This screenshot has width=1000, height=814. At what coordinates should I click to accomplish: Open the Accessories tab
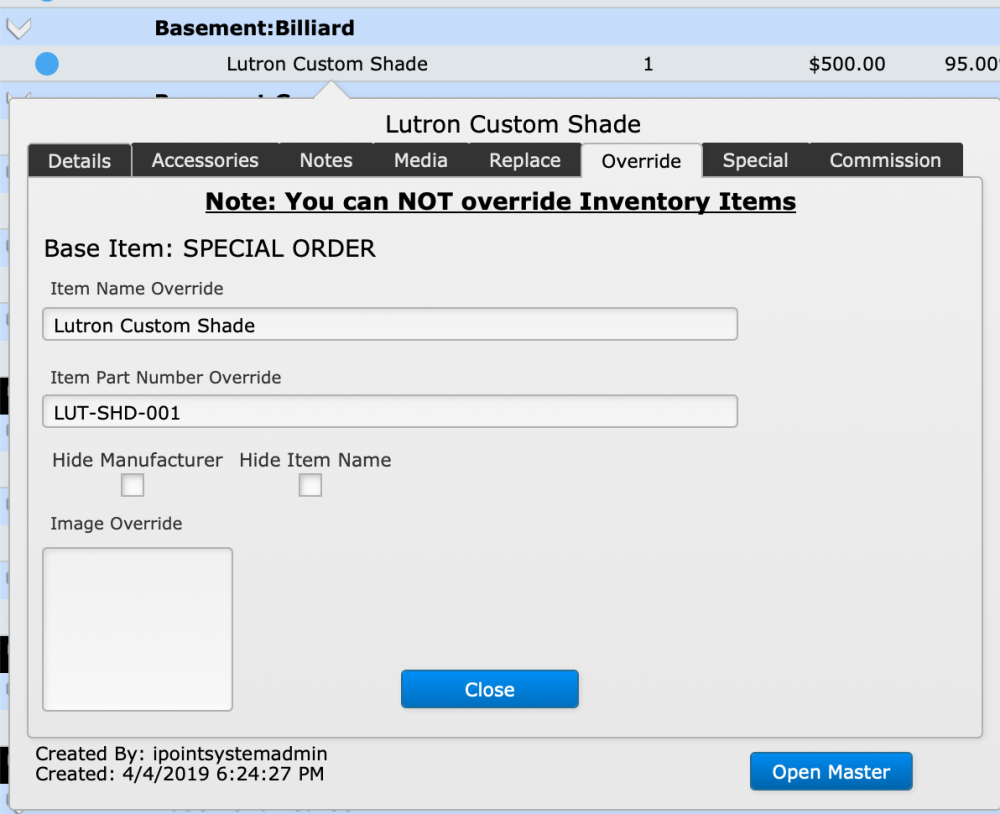tap(204, 160)
